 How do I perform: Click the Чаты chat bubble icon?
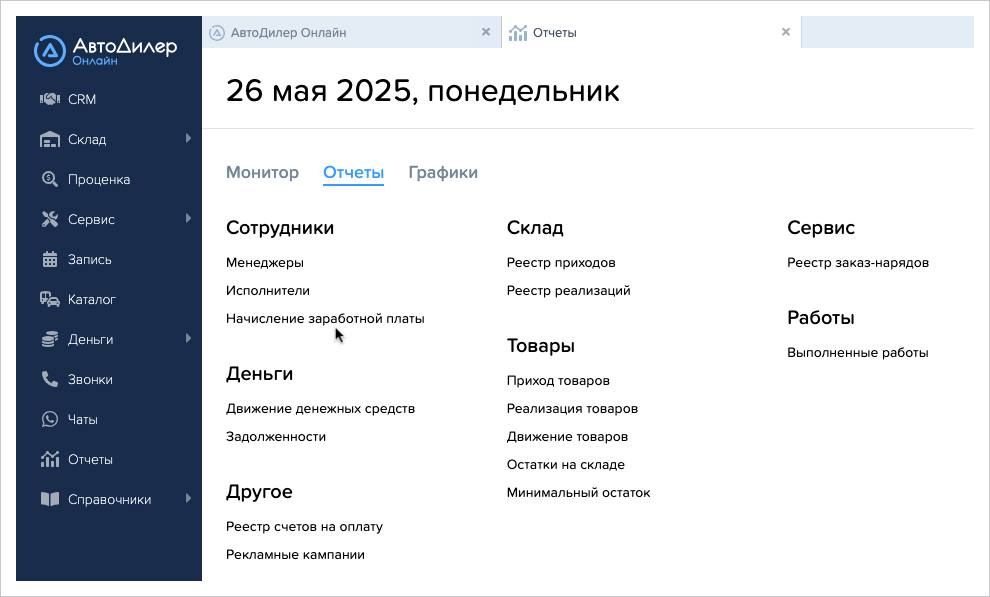pyautogui.click(x=50, y=419)
